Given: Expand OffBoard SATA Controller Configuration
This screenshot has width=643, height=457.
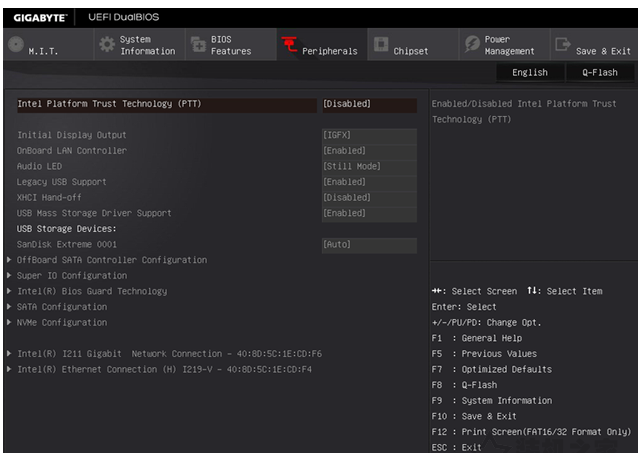Looking at the screenshot, I should (x=111, y=260).
